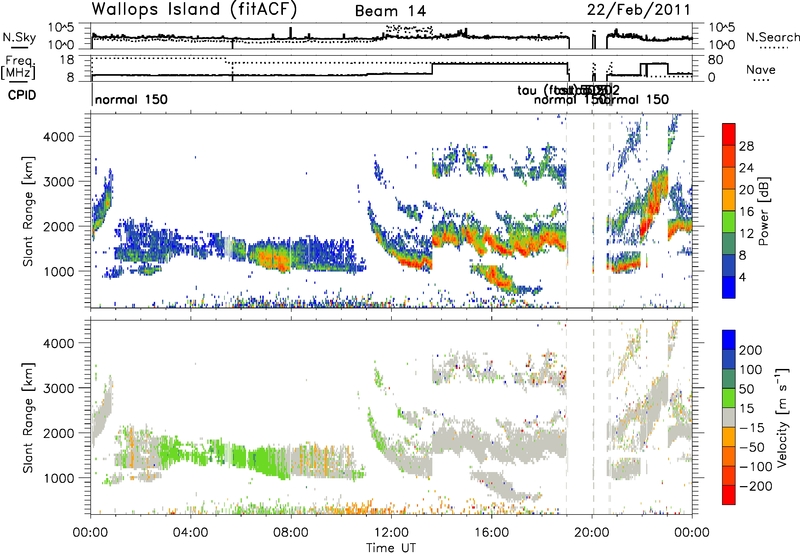This screenshot has height=554, width=800.
Task: Select the 'Beam 14' label
Action: pyautogui.click(x=390, y=11)
